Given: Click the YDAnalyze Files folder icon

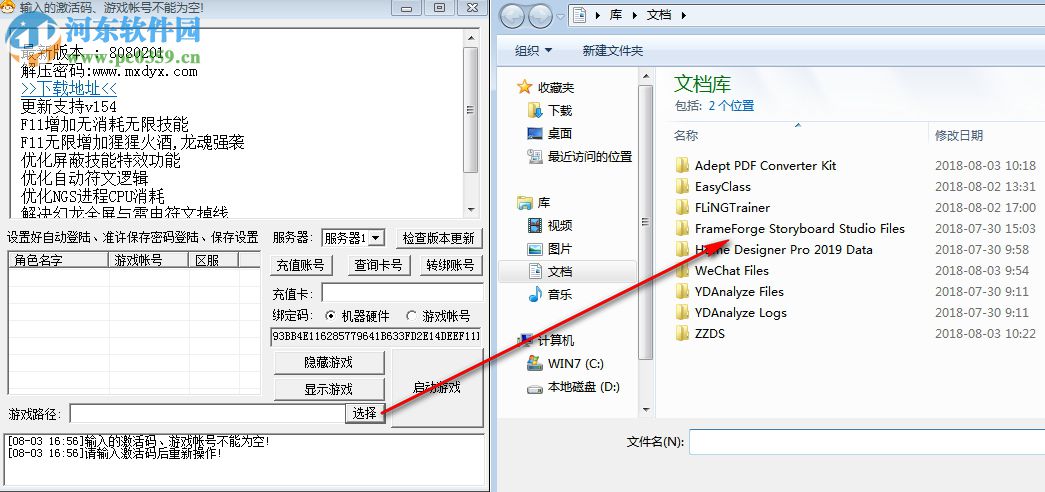Looking at the screenshot, I should coord(682,291).
